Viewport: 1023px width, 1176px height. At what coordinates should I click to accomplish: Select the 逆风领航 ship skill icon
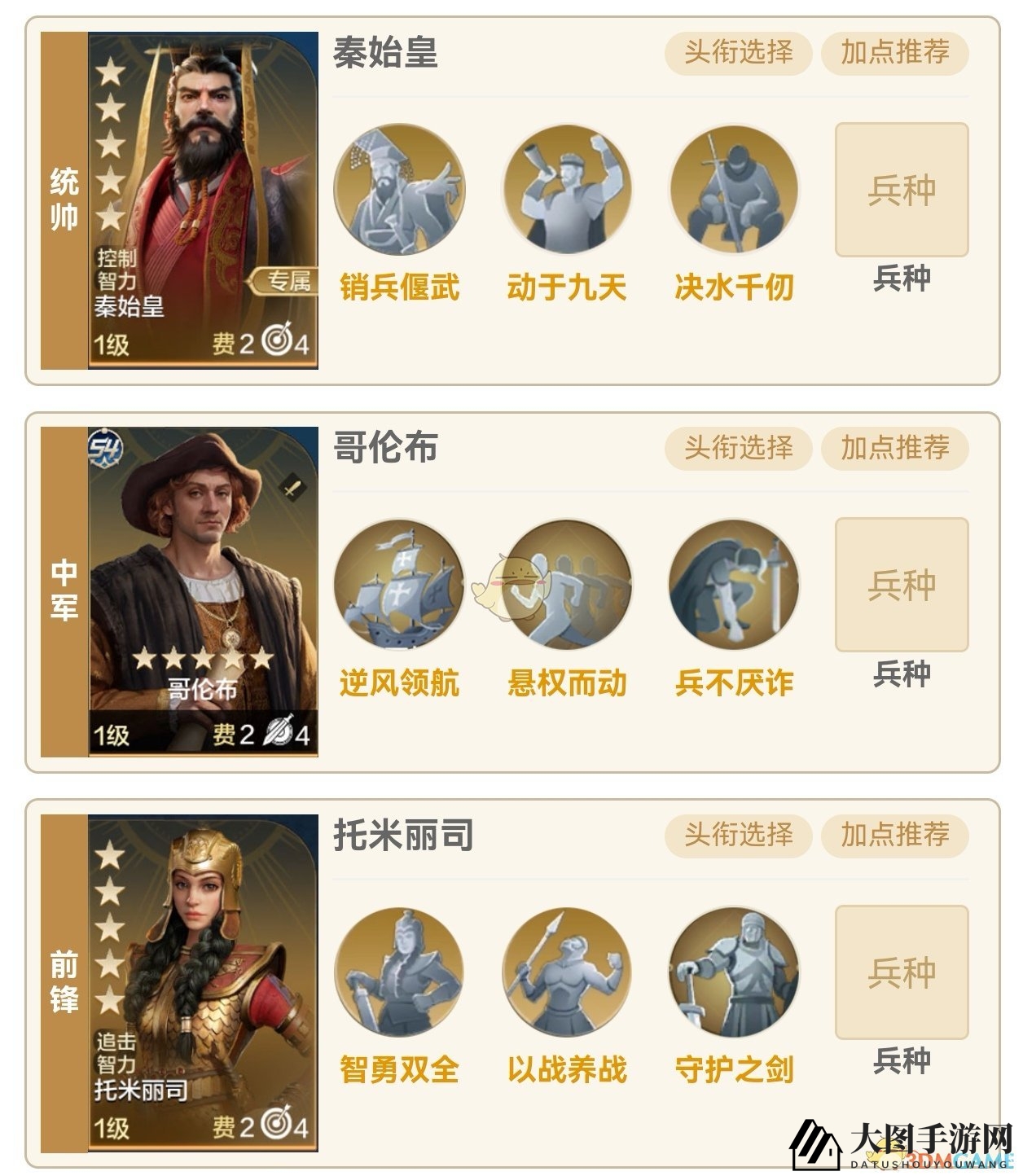pos(399,585)
